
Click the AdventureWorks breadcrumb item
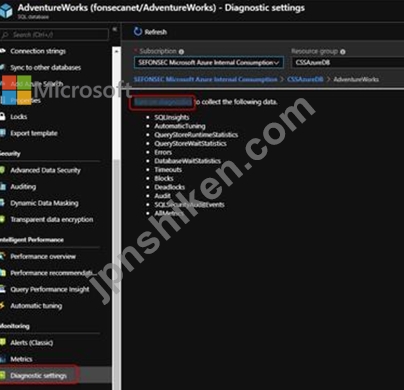tap(356, 79)
